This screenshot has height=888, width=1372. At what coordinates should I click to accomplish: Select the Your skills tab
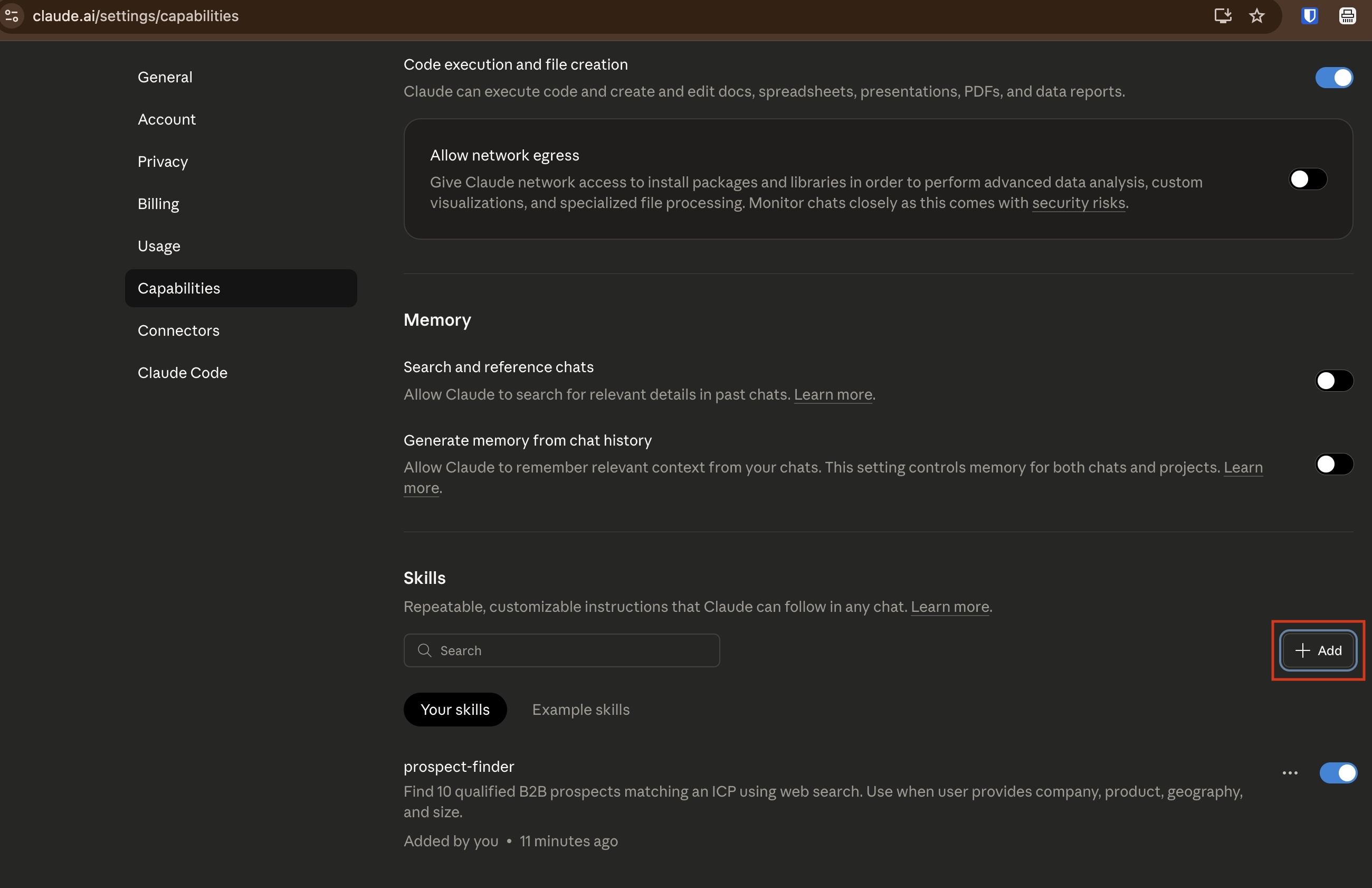pos(455,709)
